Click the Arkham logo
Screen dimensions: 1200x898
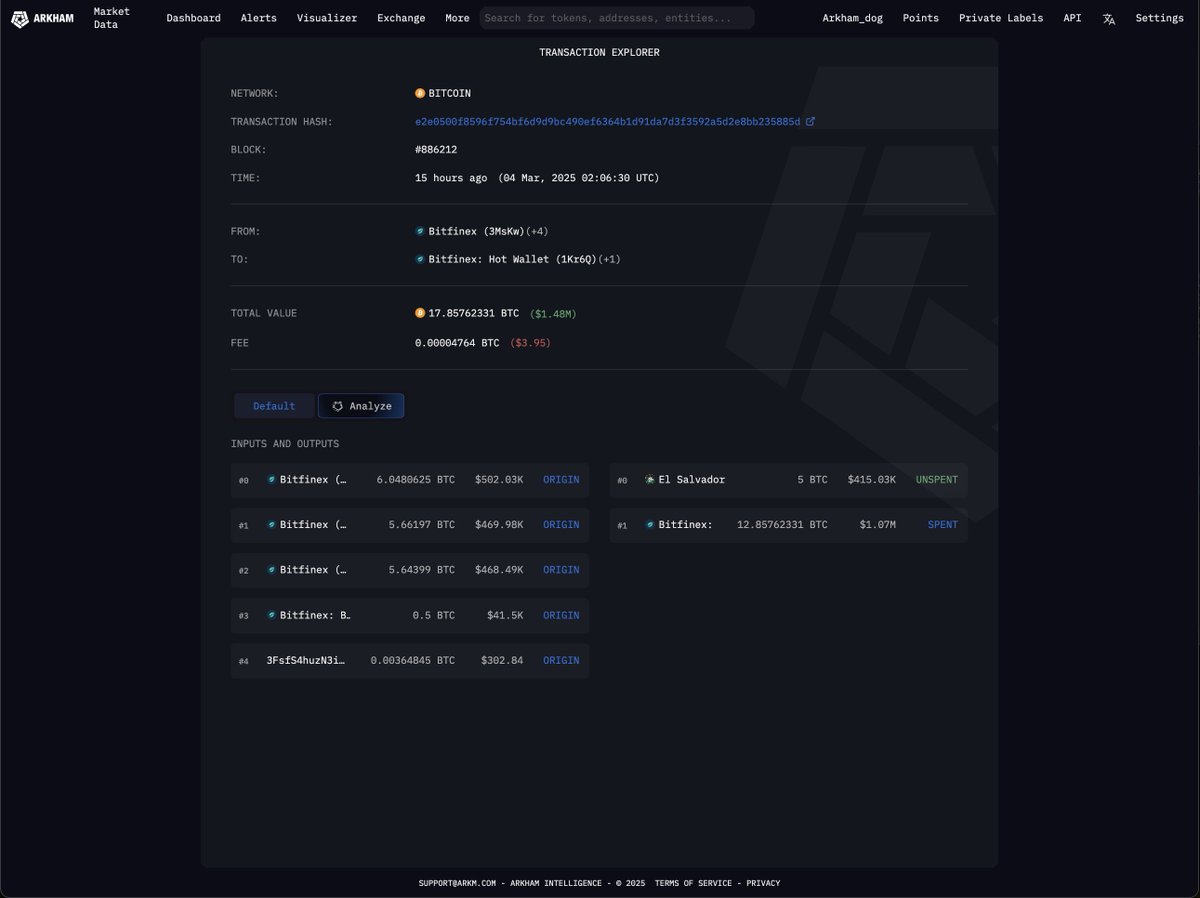pyautogui.click(x=20, y=18)
